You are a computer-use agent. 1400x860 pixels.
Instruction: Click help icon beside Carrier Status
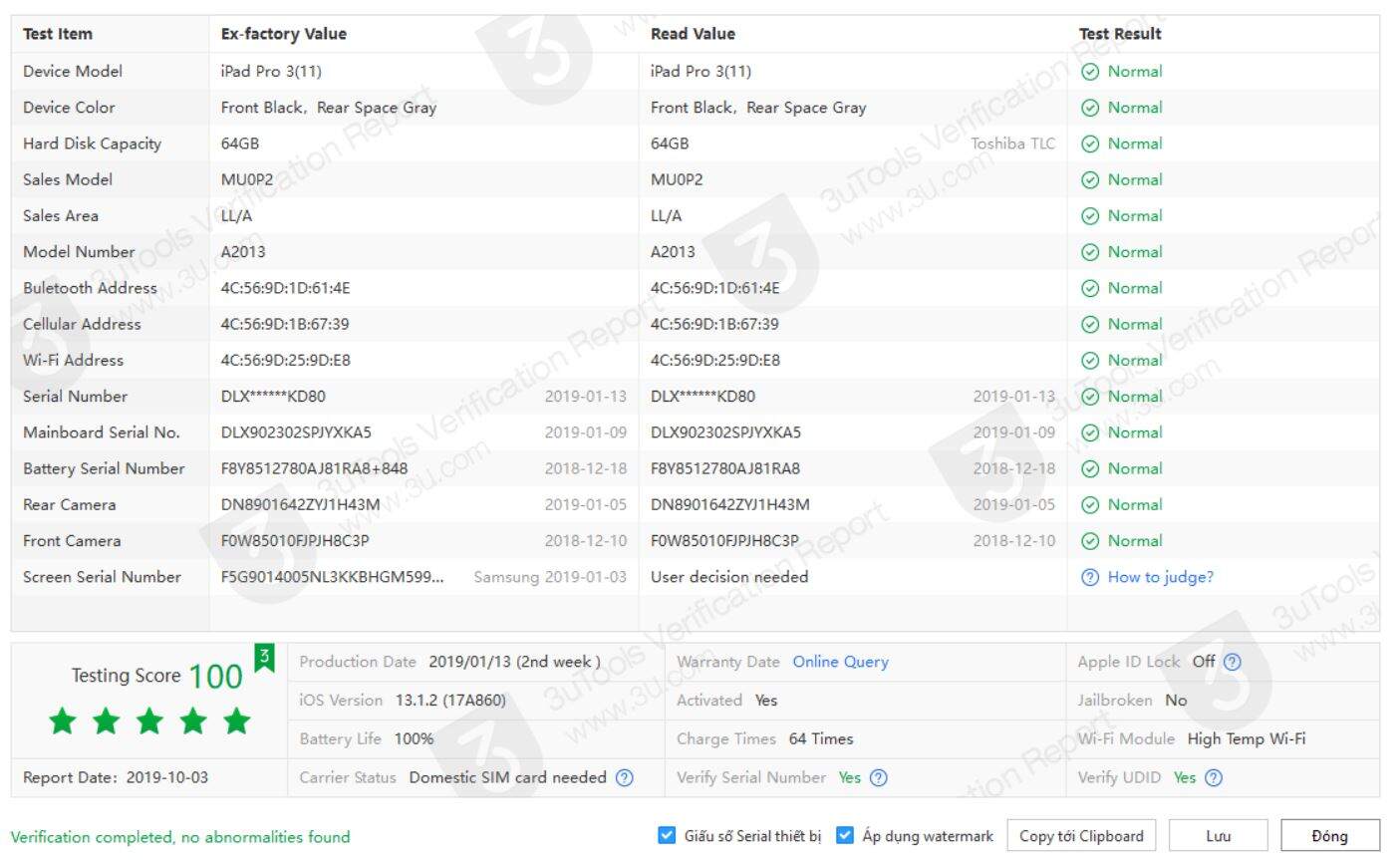click(x=625, y=777)
